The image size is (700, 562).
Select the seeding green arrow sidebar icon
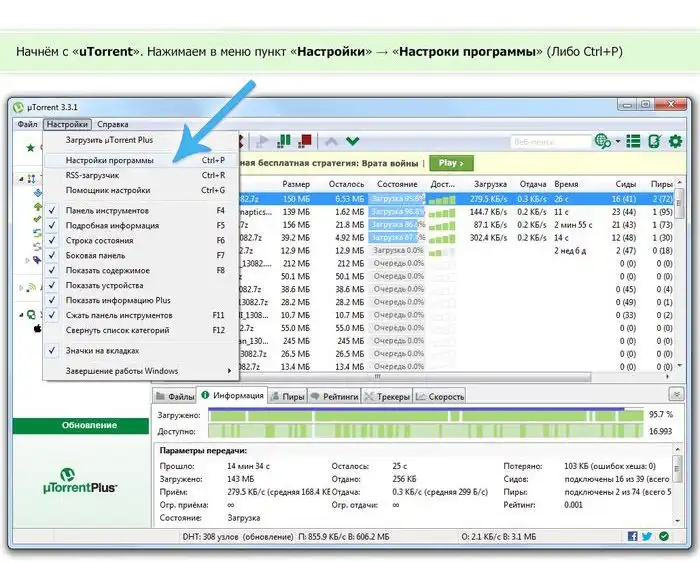[38, 206]
